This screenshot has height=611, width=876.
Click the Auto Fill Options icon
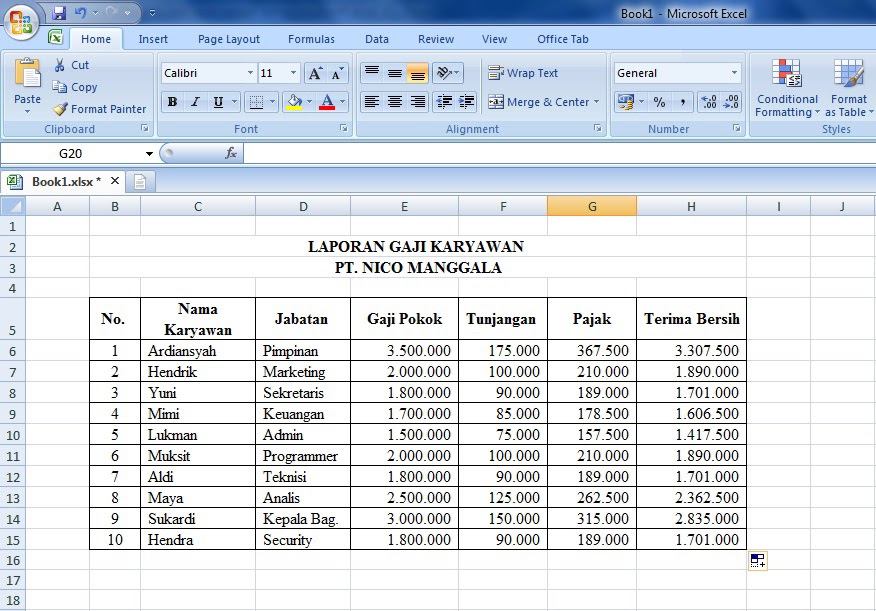point(758,561)
